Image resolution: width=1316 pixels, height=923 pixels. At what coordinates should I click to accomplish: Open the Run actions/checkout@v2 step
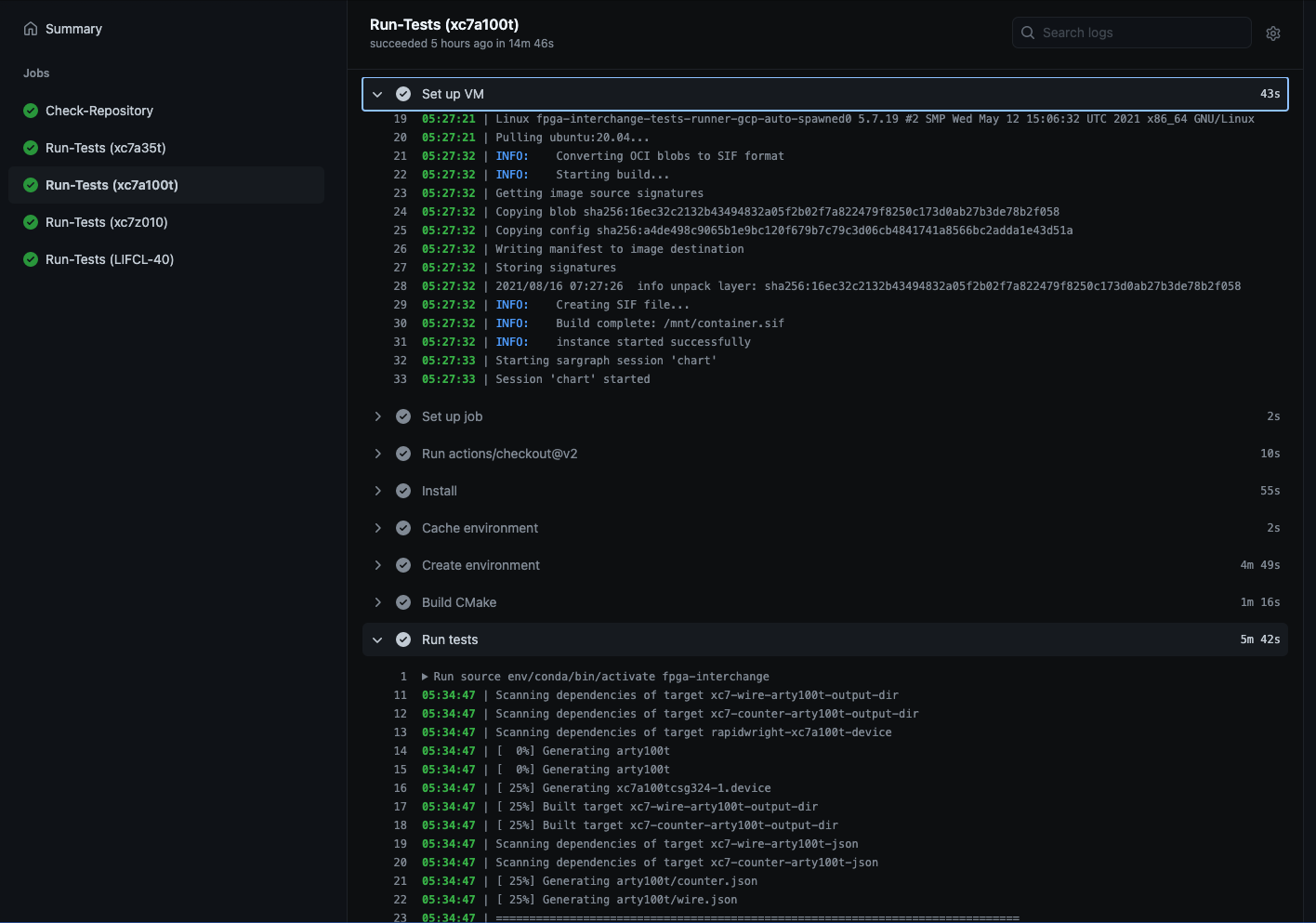coord(499,454)
